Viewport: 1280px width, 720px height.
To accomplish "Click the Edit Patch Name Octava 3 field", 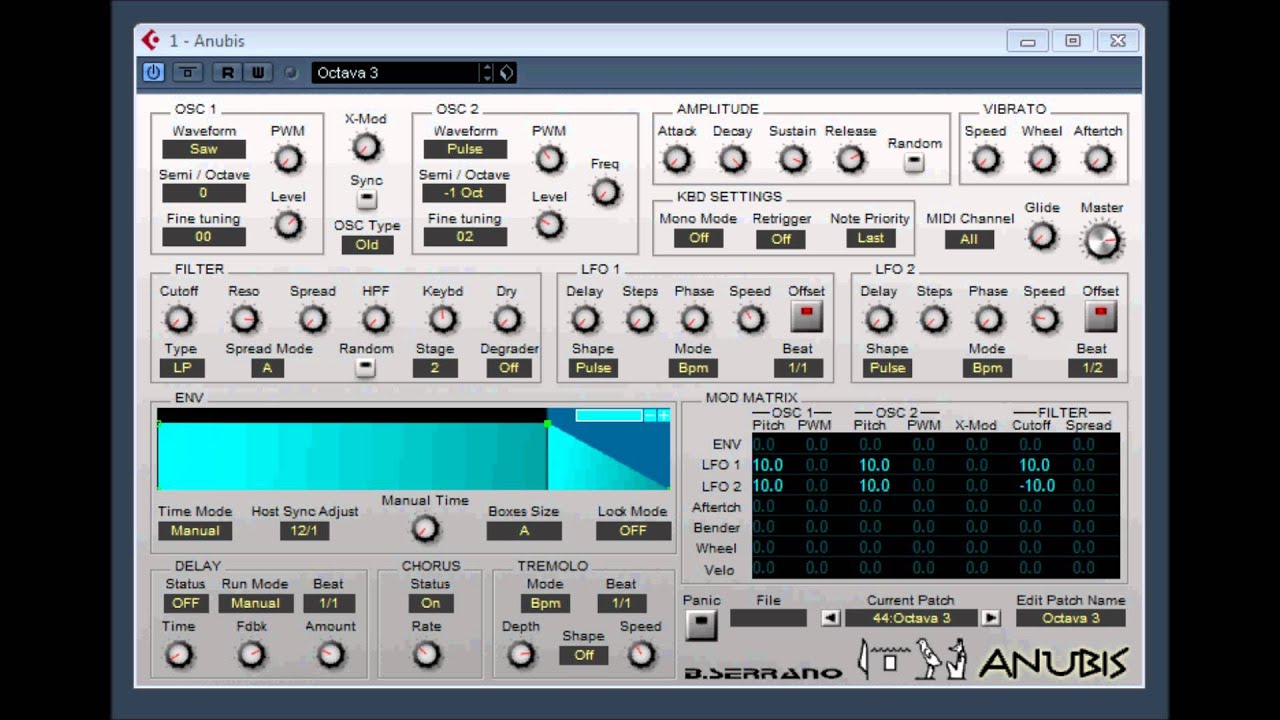I will point(1071,618).
